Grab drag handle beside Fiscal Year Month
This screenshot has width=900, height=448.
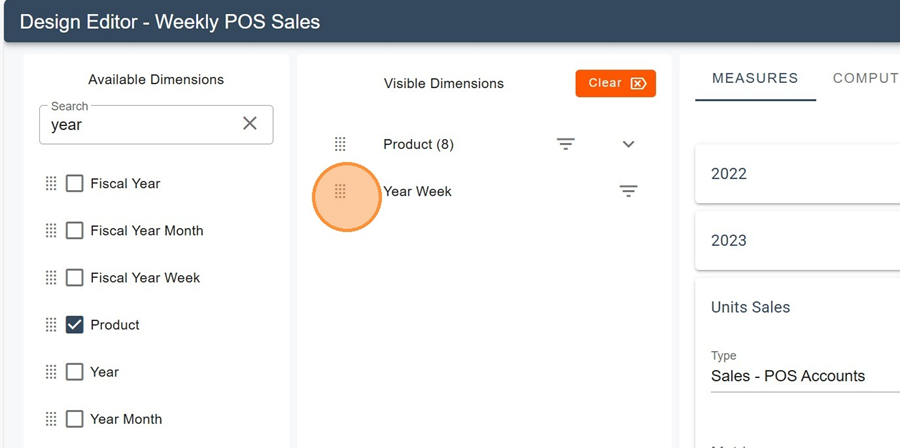tap(51, 230)
